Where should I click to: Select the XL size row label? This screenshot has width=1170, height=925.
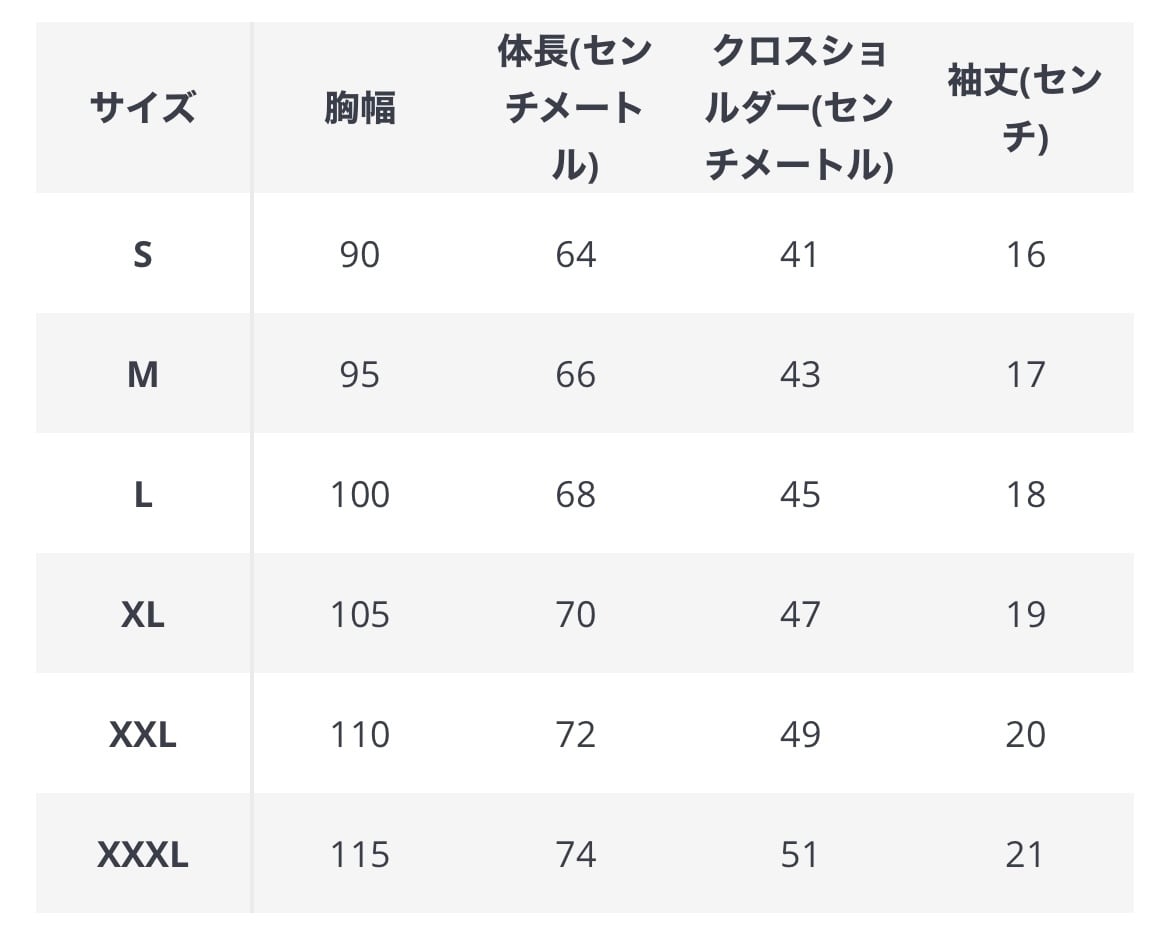143,615
